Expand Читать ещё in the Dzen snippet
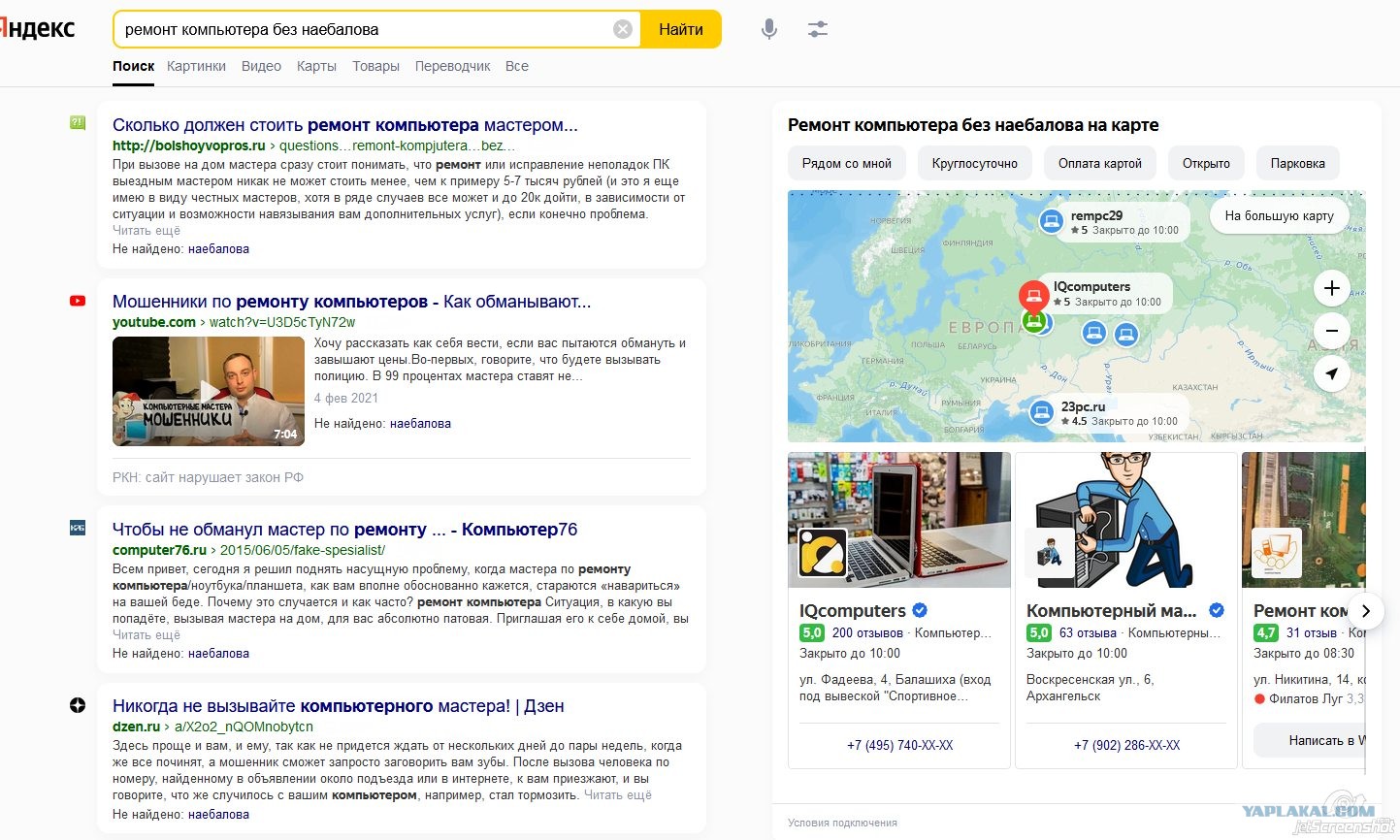Image resolution: width=1400 pixels, height=840 pixels. click(618, 794)
